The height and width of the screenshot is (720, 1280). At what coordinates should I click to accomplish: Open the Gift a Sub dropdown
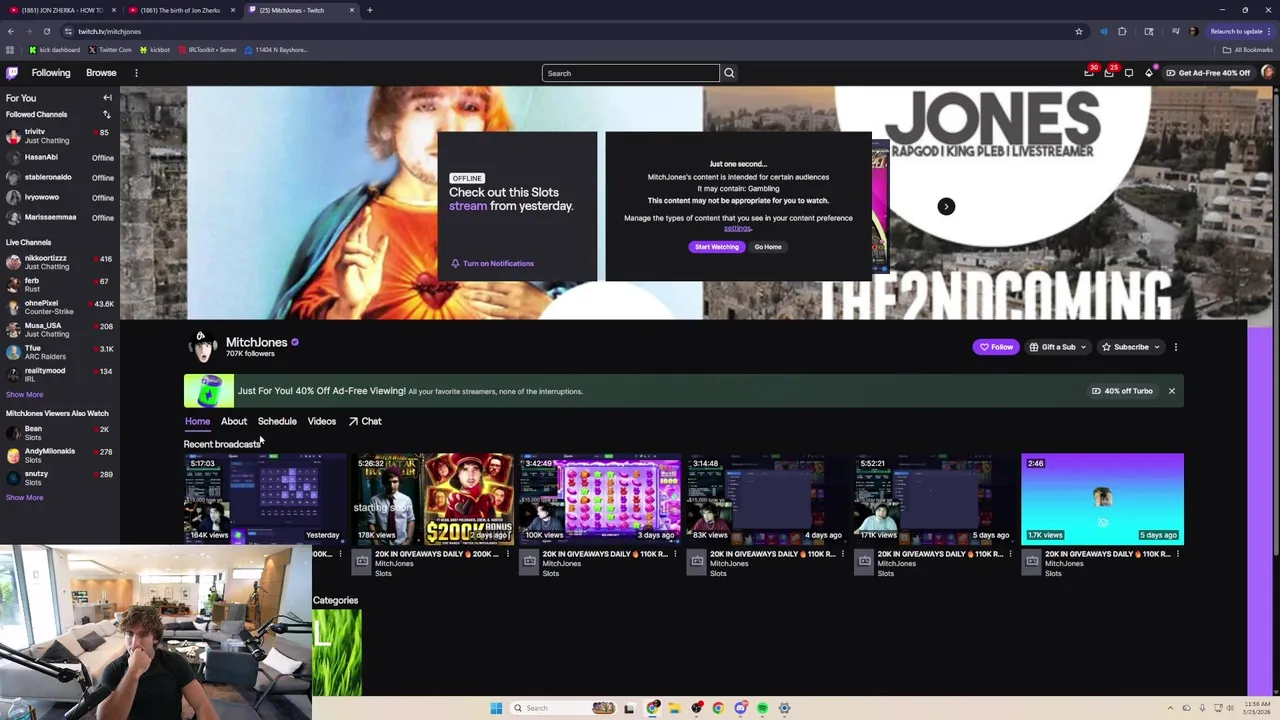1058,347
